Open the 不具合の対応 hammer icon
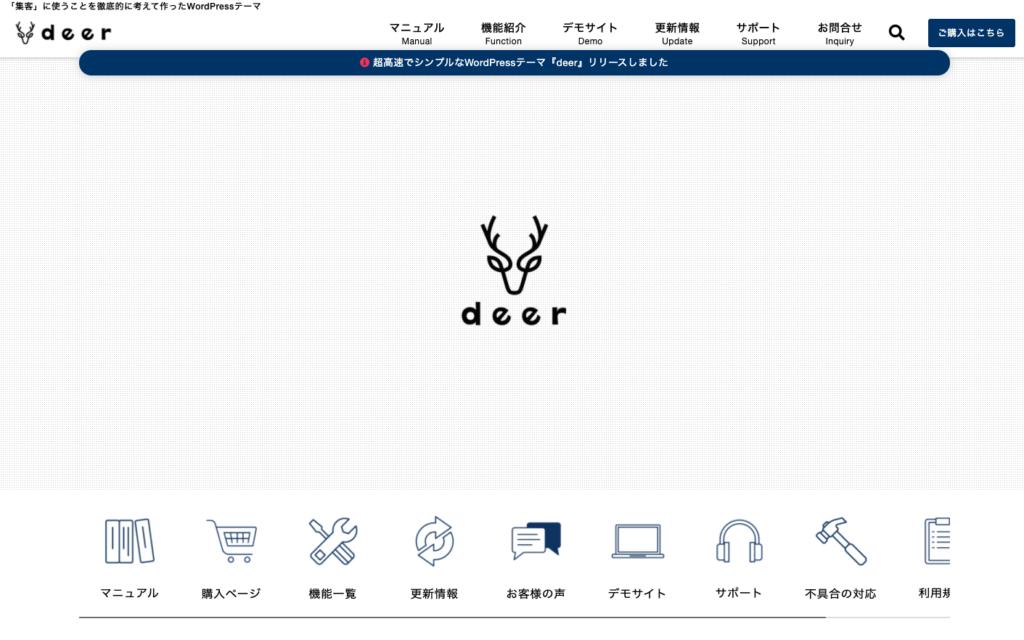 tap(840, 541)
